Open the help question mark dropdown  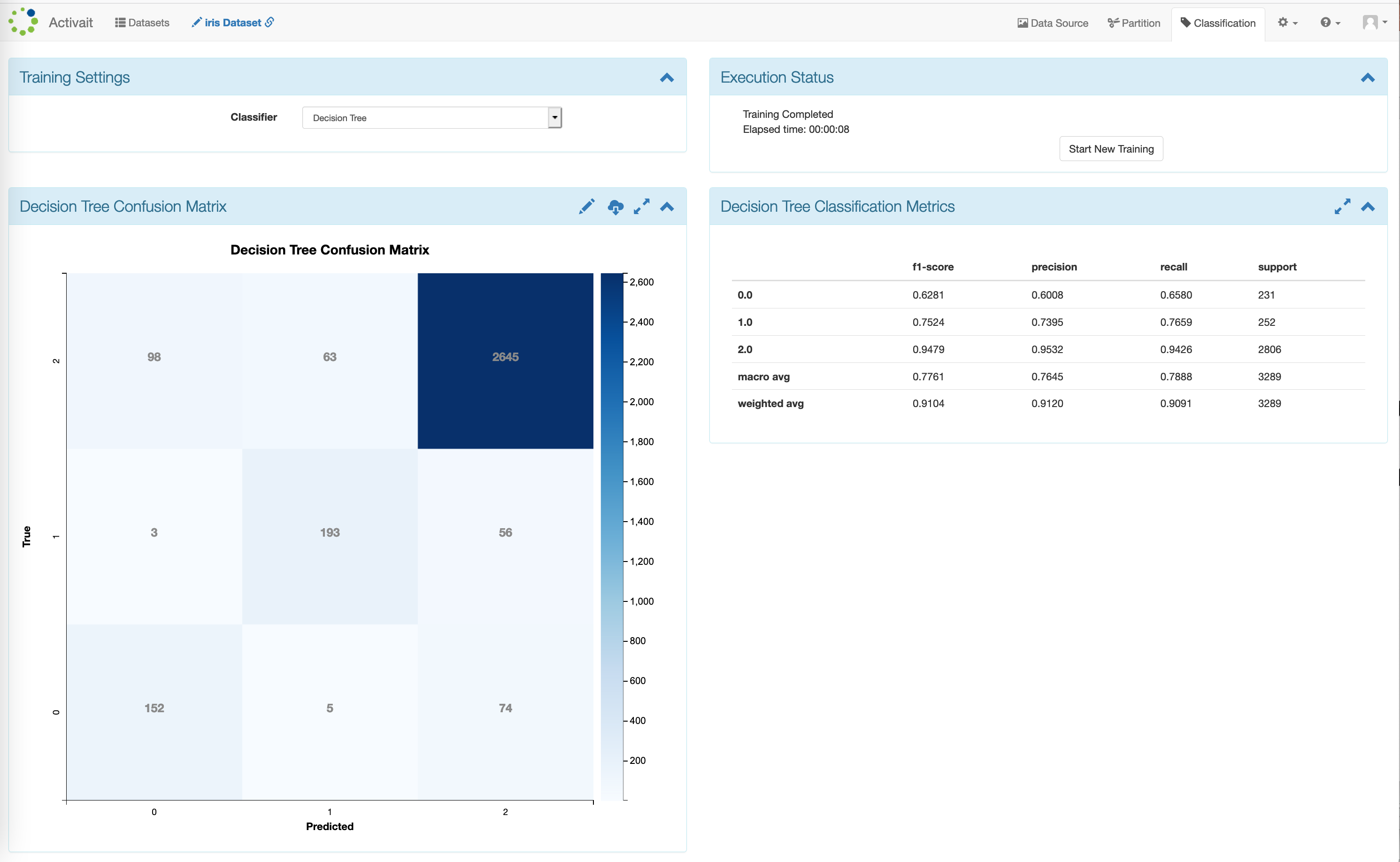coord(1330,23)
